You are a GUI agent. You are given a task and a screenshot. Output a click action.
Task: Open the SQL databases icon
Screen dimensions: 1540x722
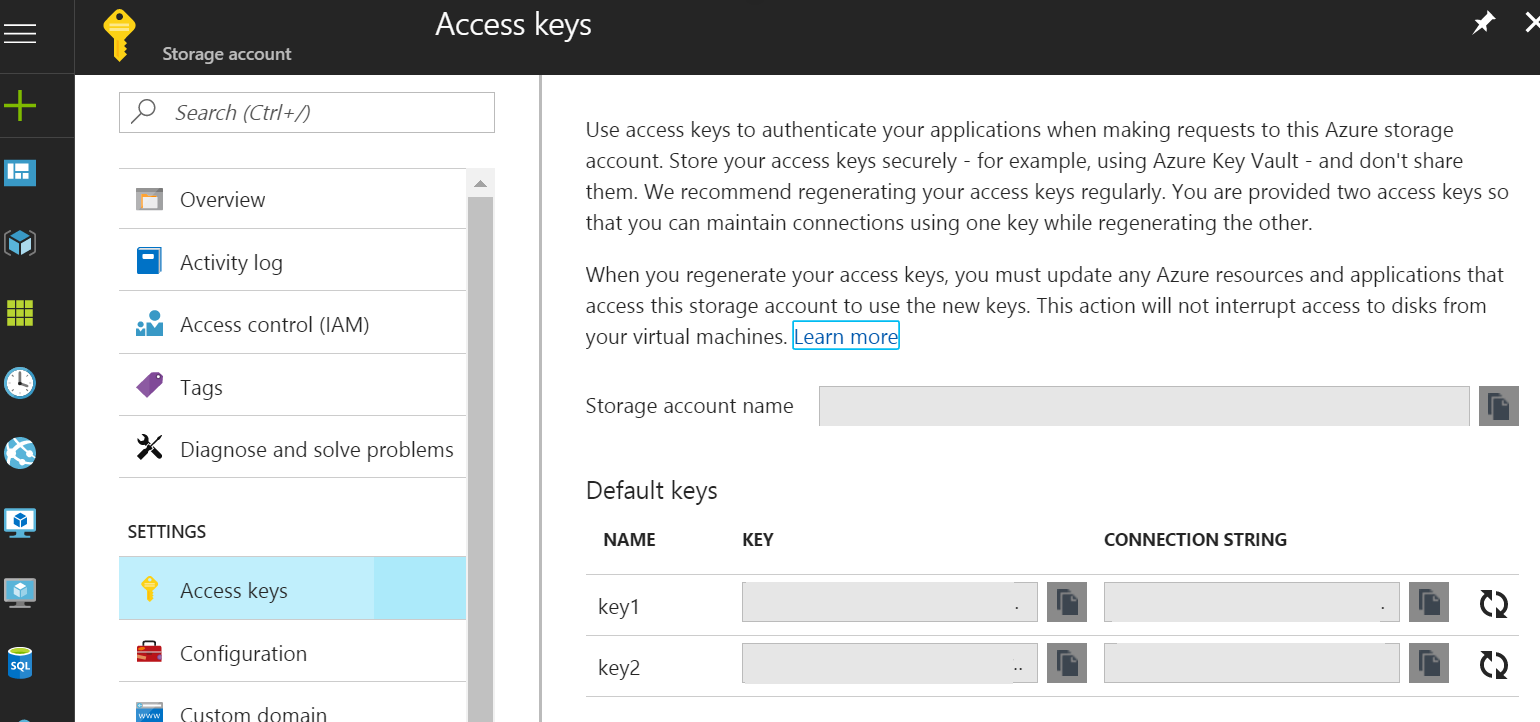point(20,662)
